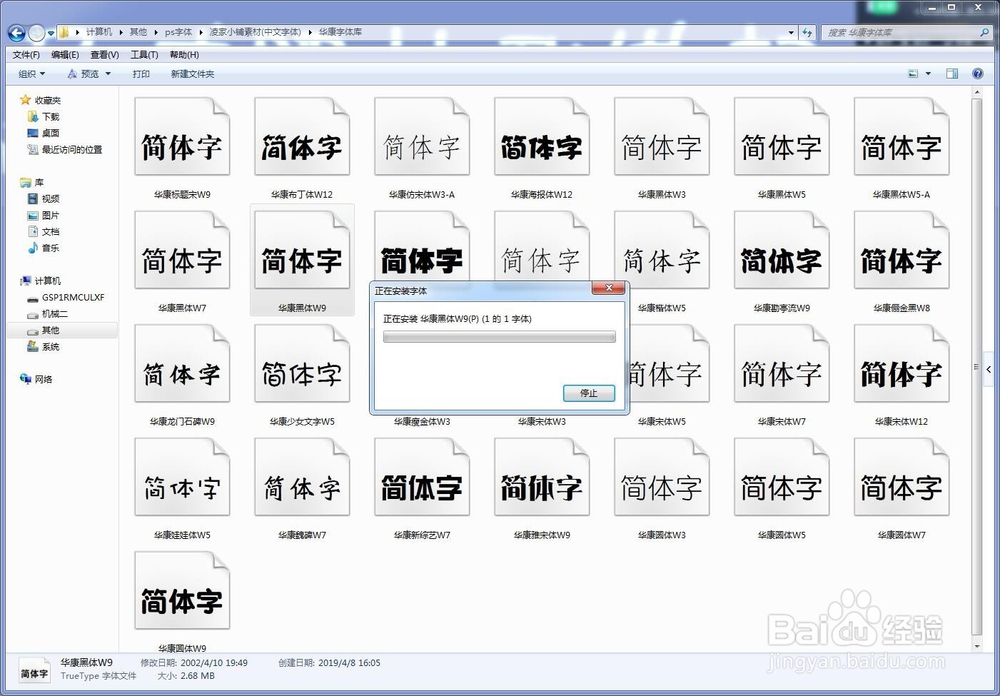Select font file 华康少女文字W5
Screen dimensions: 1000x696
pyautogui.click(x=302, y=375)
